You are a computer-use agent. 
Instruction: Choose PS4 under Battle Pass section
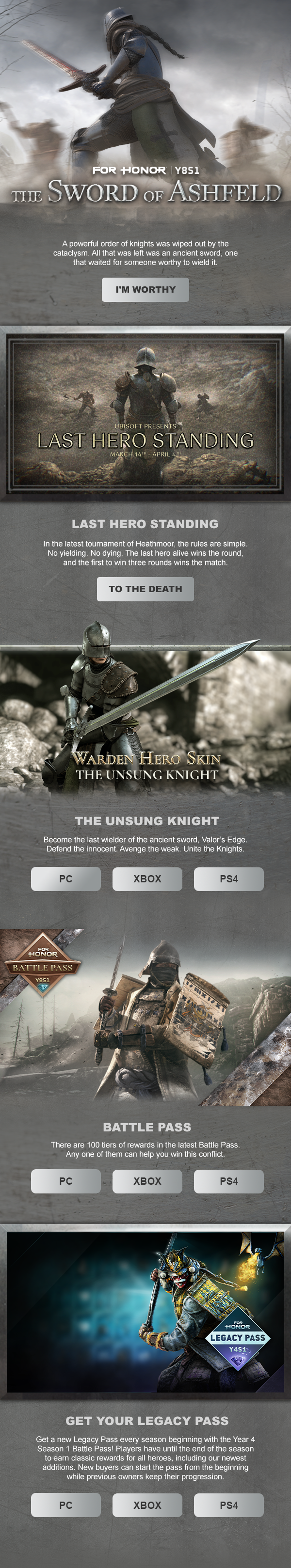(x=229, y=1181)
